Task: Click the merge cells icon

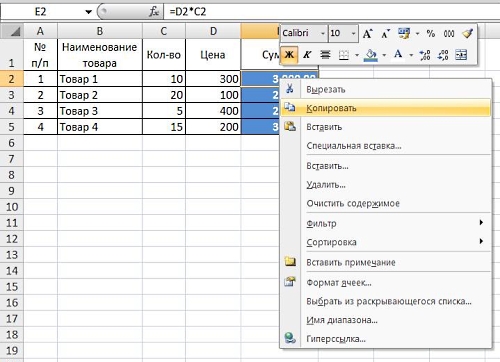Action: 461,55
